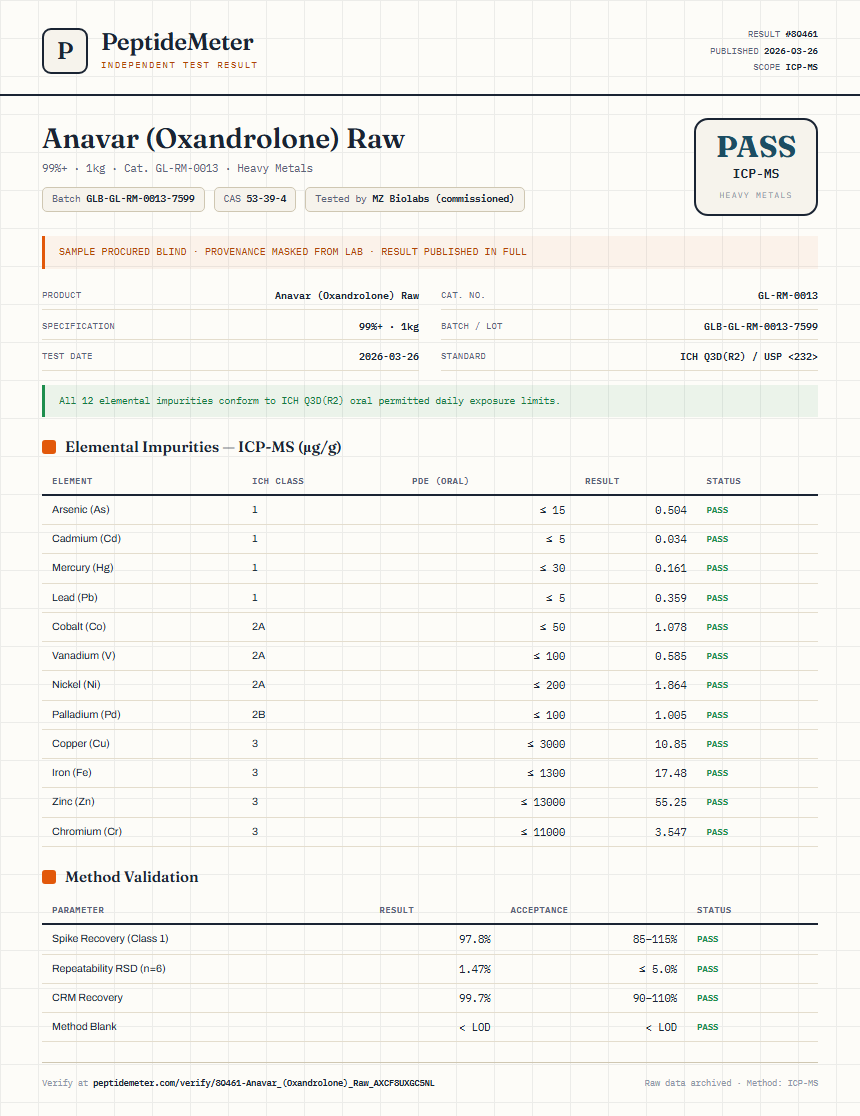Click the Iron result 17.48
Viewport: 860px width, 1116px height.
(x=671, y=774)
